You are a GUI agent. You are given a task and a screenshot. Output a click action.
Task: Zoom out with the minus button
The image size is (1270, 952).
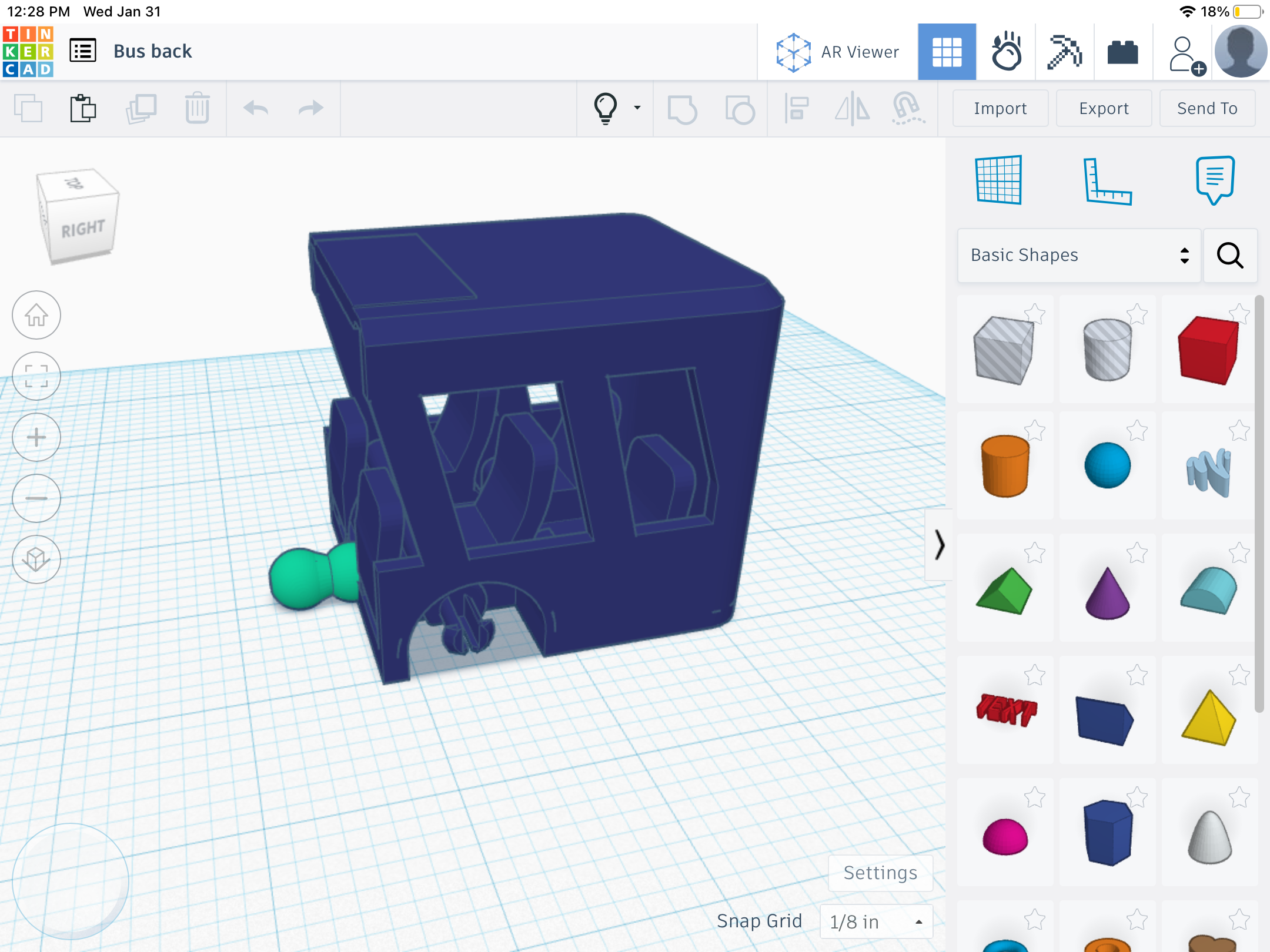tap(36, 499)
